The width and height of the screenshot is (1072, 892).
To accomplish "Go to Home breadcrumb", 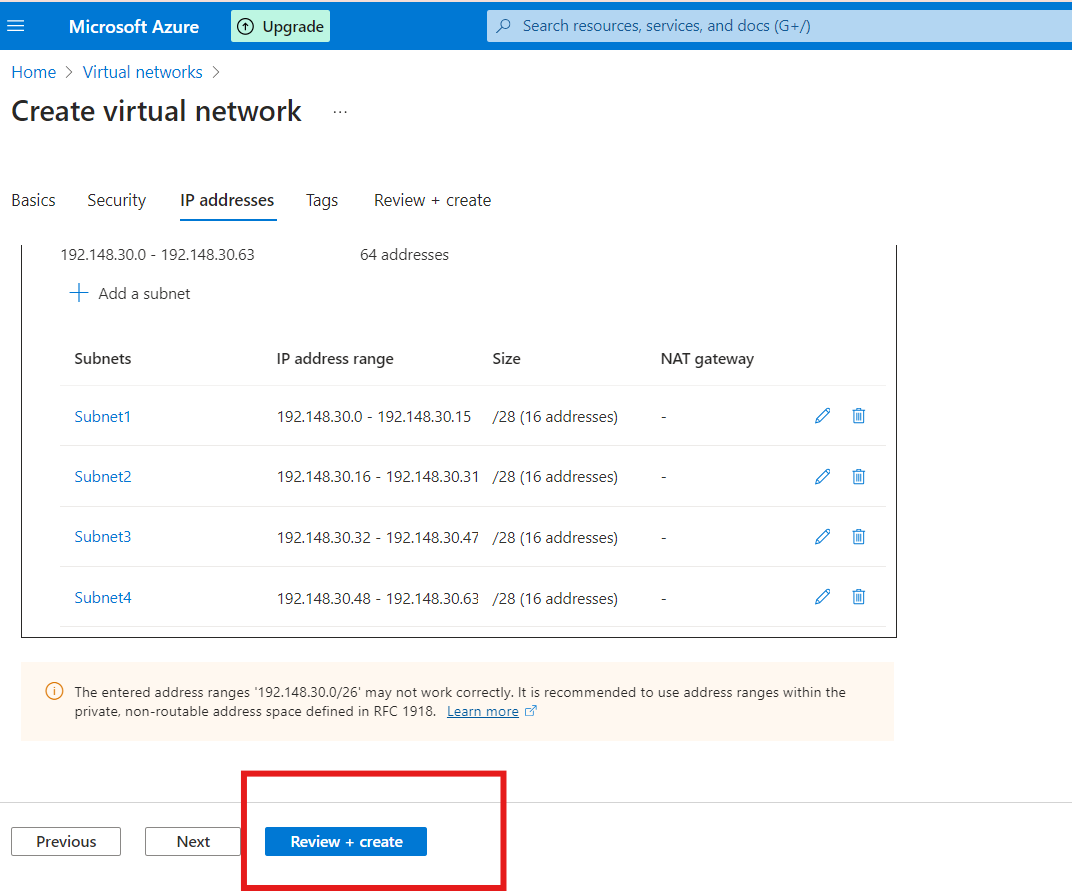I will 34,72.
